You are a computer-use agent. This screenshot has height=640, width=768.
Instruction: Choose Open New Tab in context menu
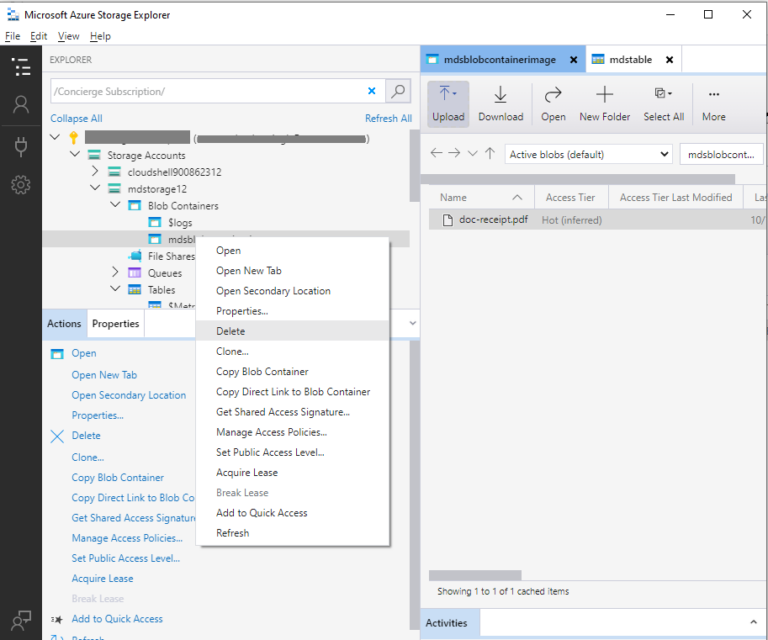click(292, 270)
